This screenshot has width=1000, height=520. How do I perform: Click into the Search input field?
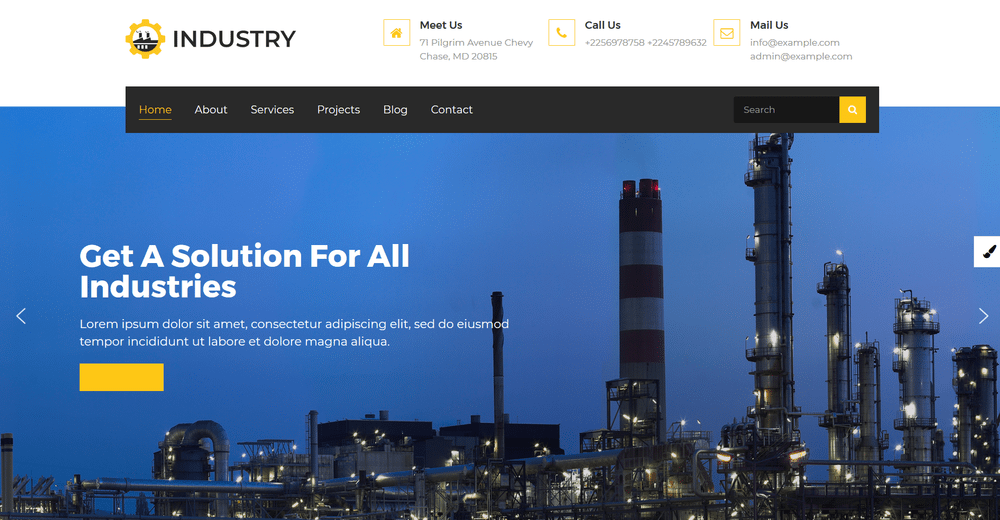(786, 110)
